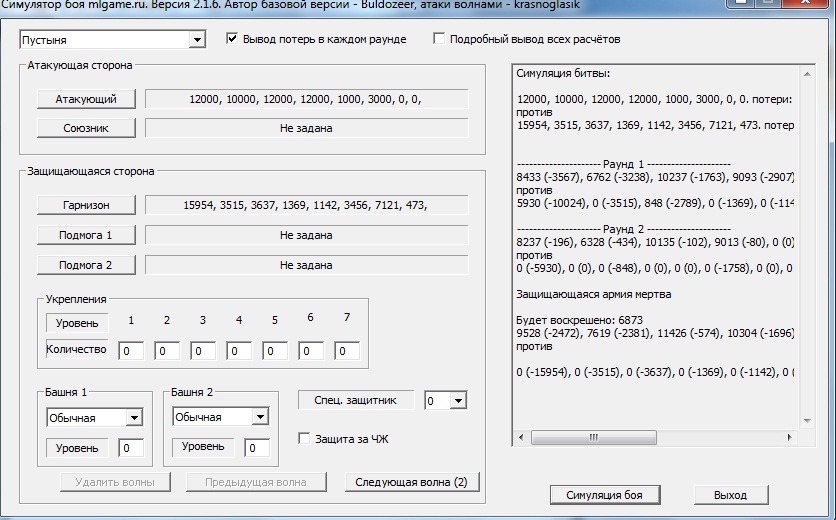Click the Башня 2 level input field
This screenshot has height=520, width=836.
click(x=257, y=448)
